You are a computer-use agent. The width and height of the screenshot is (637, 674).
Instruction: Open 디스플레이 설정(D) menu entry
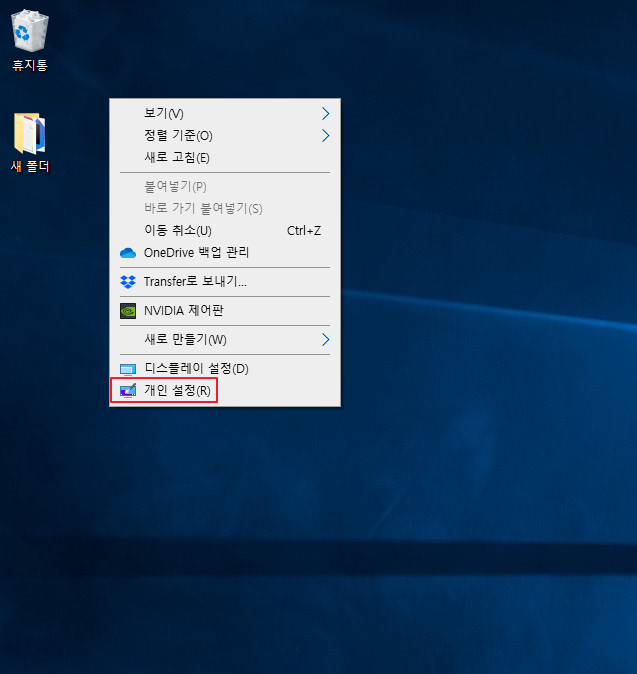click(225, 369)
